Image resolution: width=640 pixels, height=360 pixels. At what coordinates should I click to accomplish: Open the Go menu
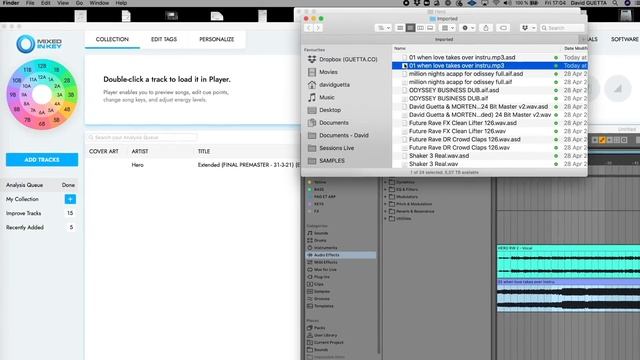[x=79, y=3]
